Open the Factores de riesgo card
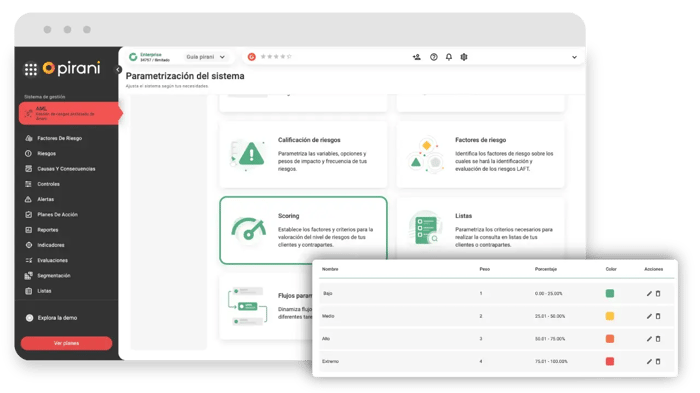The image size is (700, 393). (x=480, y=155)
